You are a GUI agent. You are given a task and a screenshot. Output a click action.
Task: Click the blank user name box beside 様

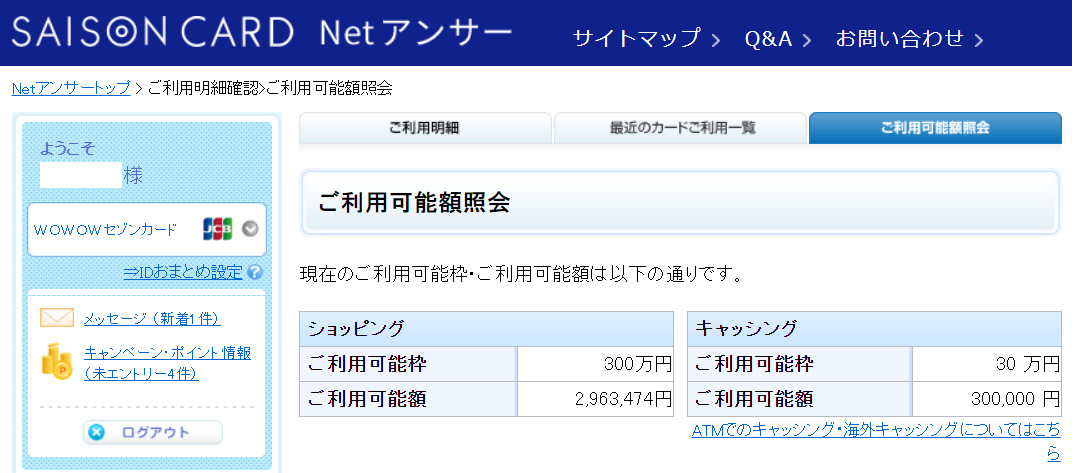click(x=80, y=175)
